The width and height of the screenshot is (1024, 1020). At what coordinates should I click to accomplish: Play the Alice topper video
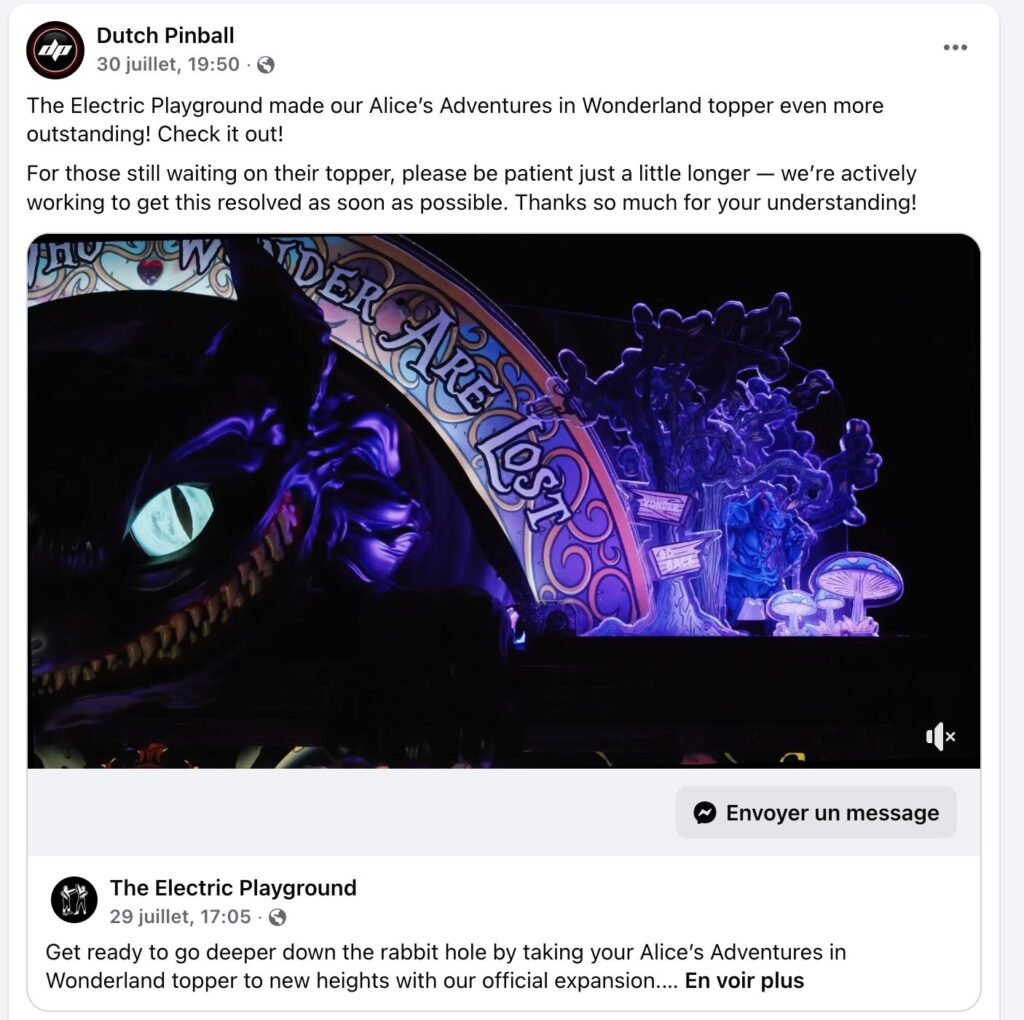click(504, 501)
